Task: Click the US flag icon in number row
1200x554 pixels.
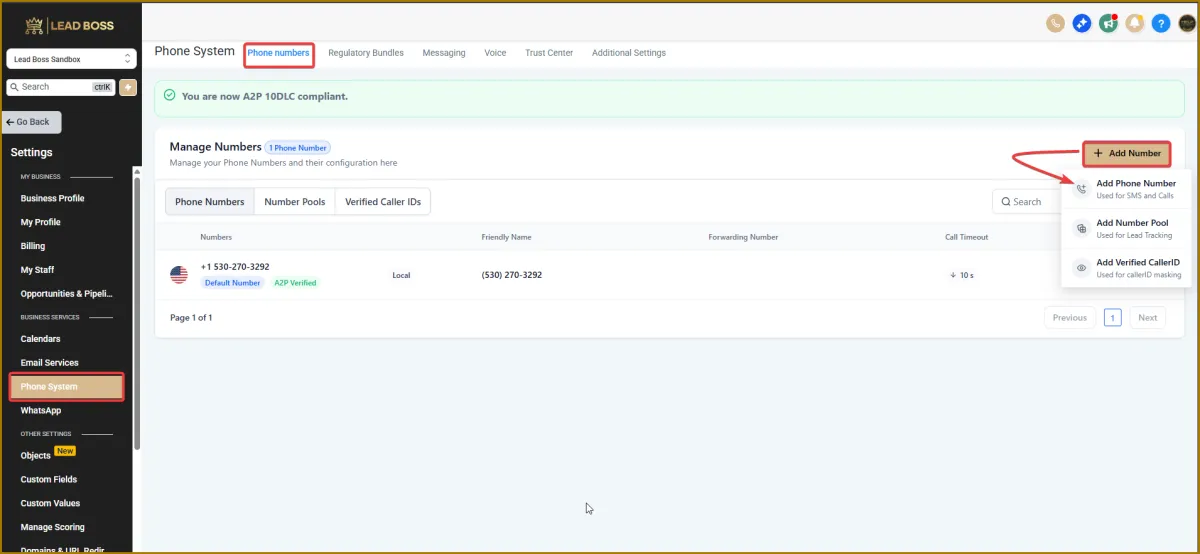Action: coord(179,275)
